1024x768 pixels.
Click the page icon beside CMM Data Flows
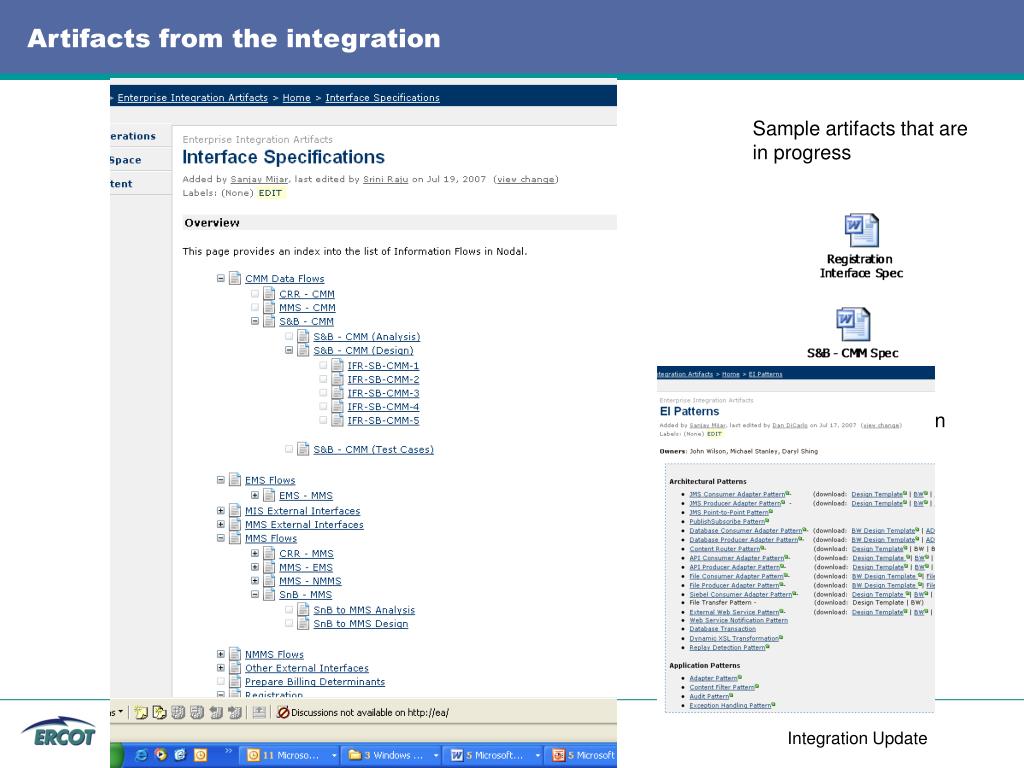(x=235, y=278)
